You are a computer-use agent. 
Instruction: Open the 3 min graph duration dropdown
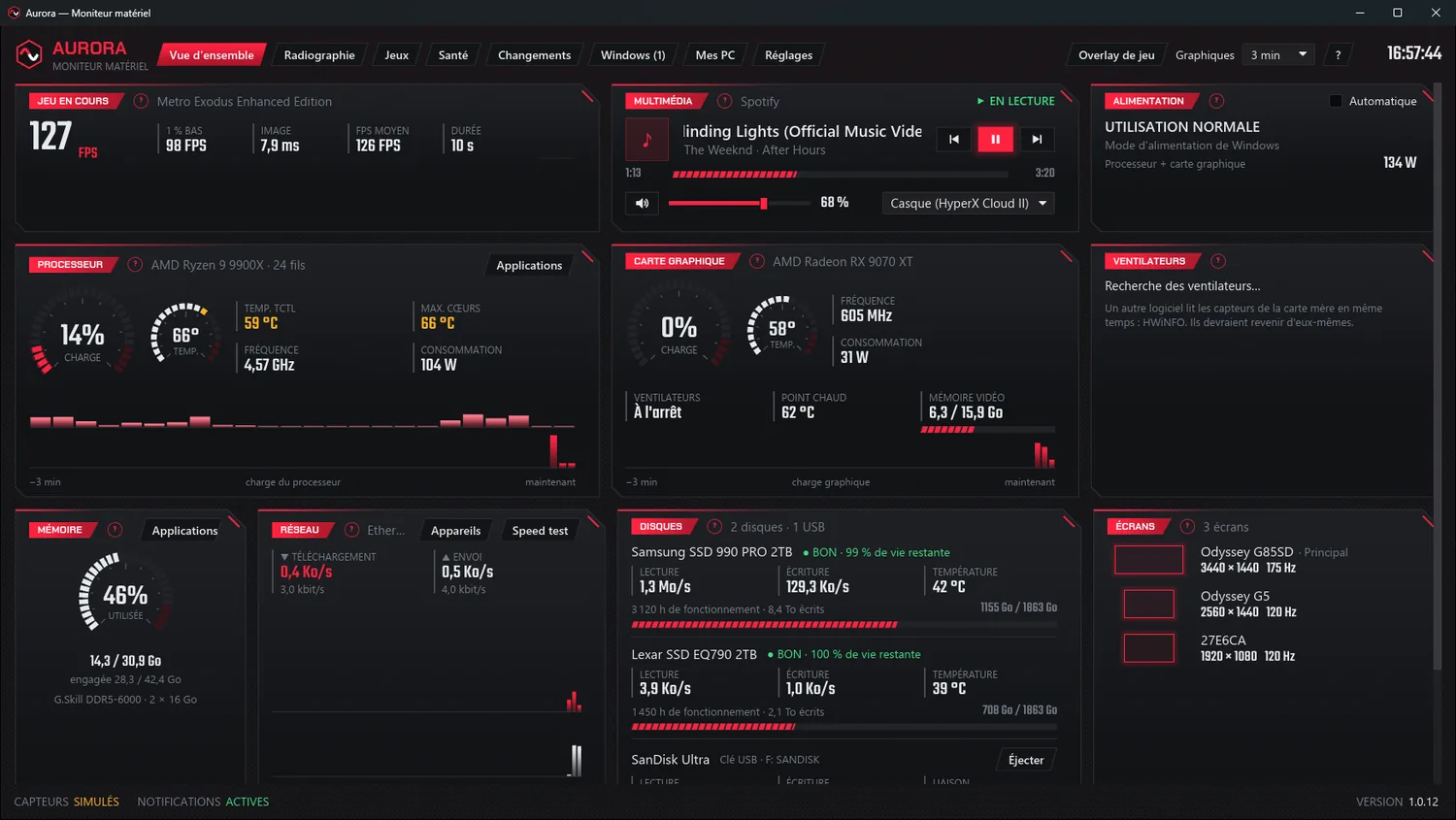(x=1279, y=55)
